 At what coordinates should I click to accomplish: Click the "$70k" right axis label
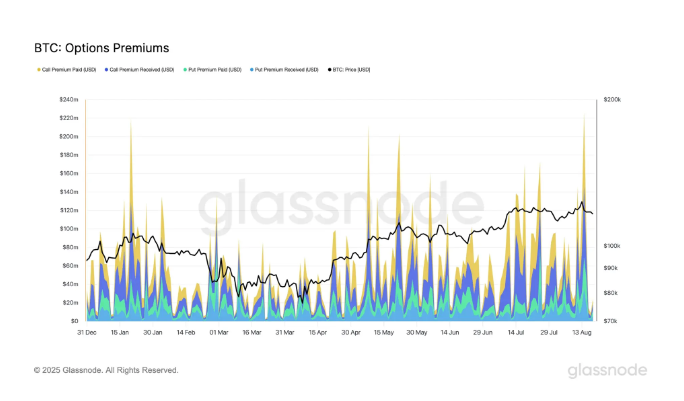pyautogui.click(x=610, y=321)
